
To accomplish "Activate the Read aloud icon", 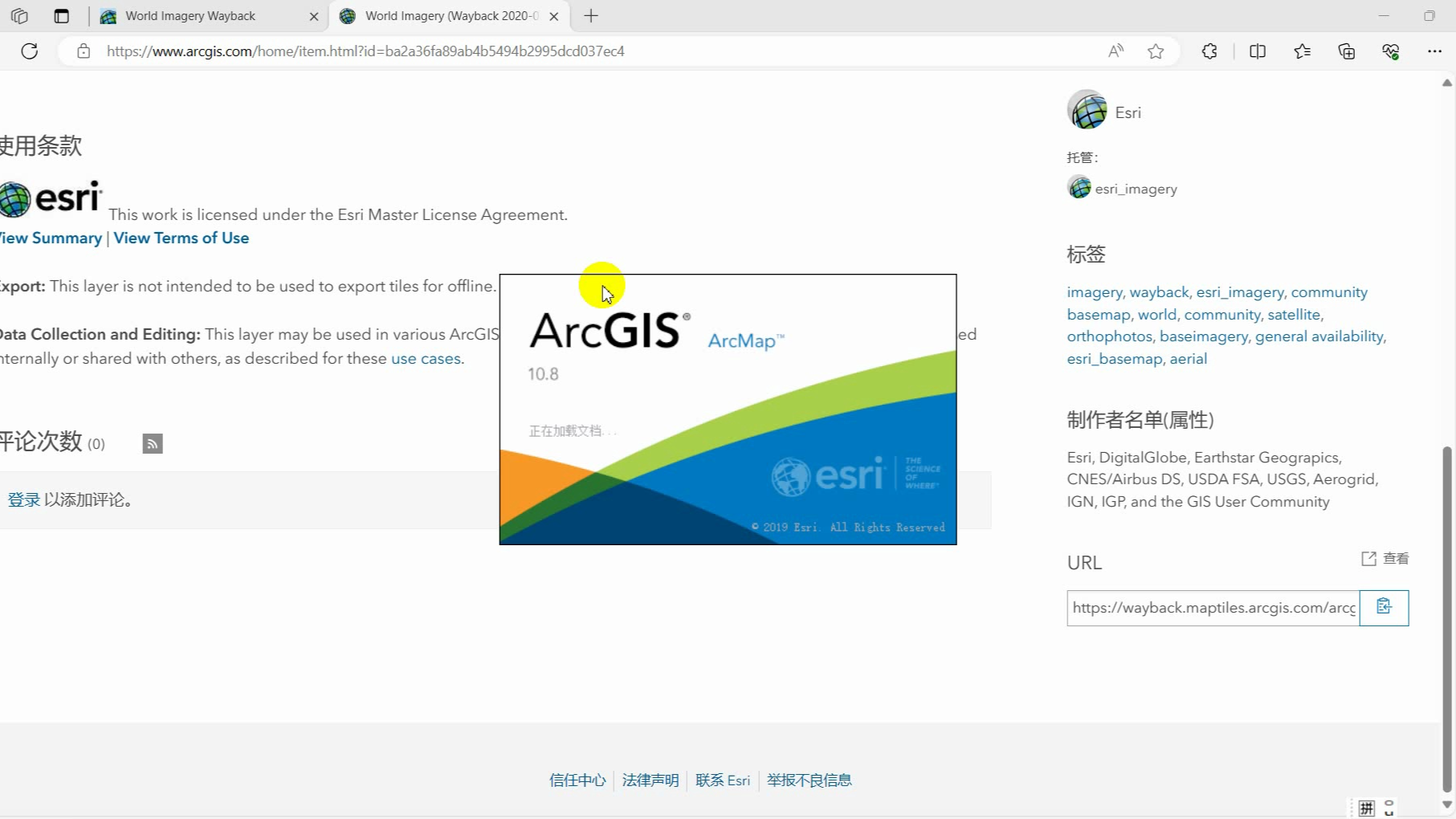I will 1115,51.
